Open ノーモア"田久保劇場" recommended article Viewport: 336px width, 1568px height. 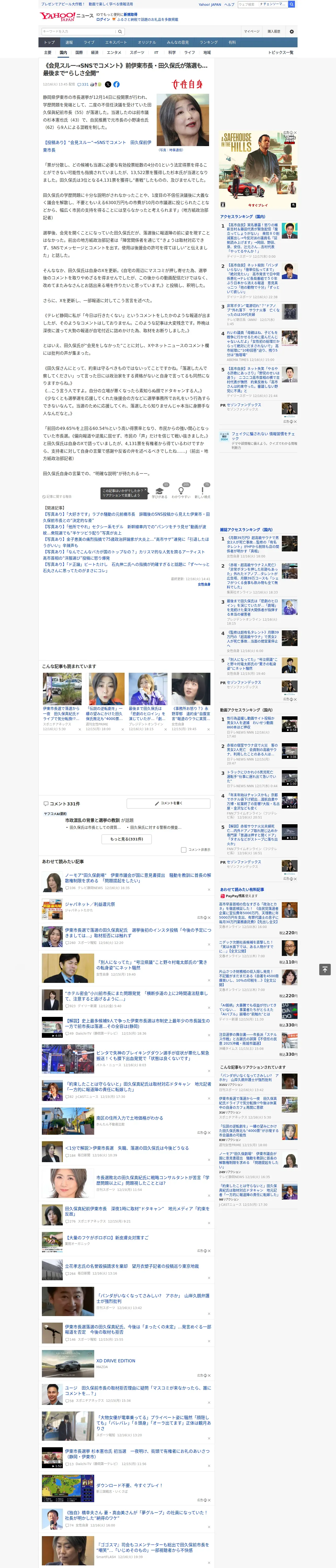pos(138,878)
